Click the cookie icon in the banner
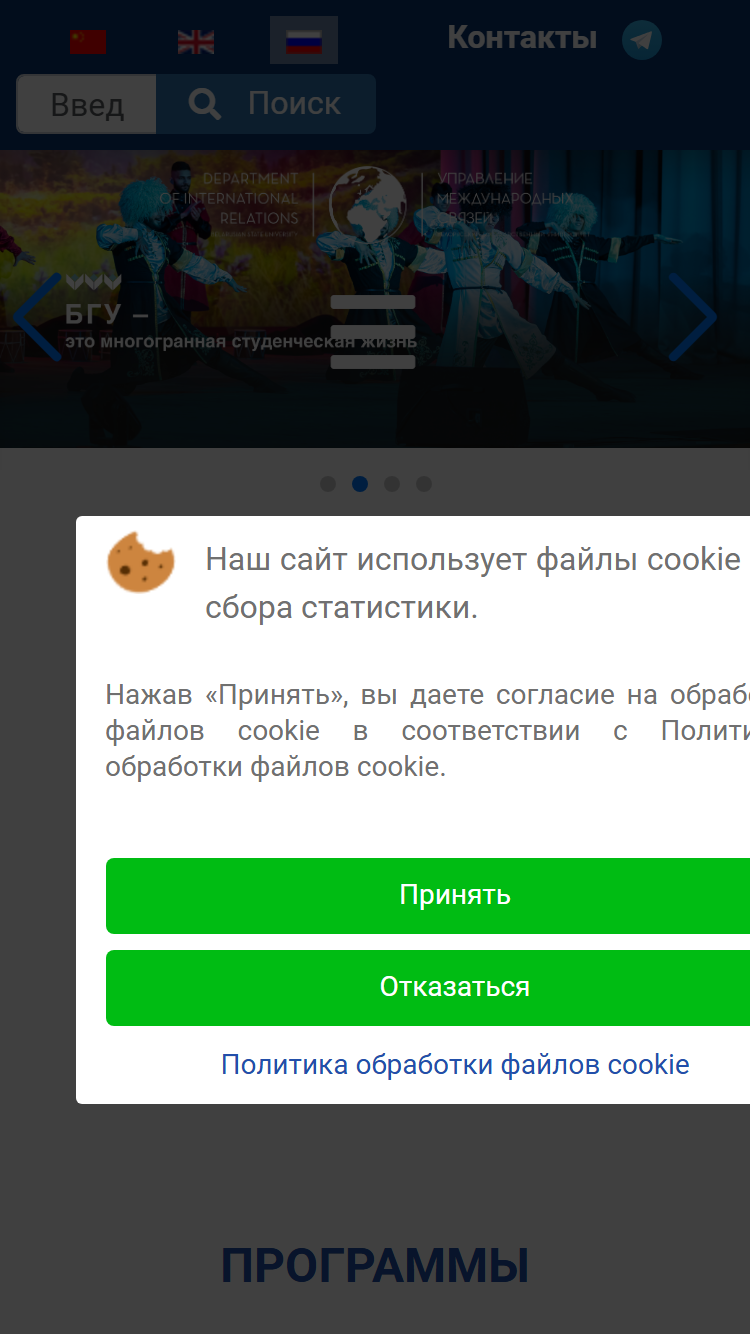Image resolution: width=750 pixels, height=1334 pixels. pos(141,562)
